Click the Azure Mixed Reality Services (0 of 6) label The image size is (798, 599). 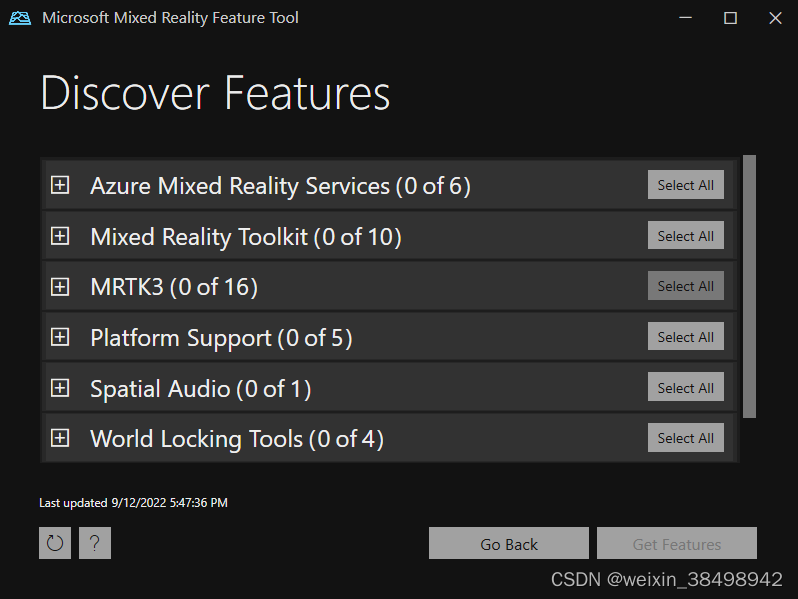280,186
